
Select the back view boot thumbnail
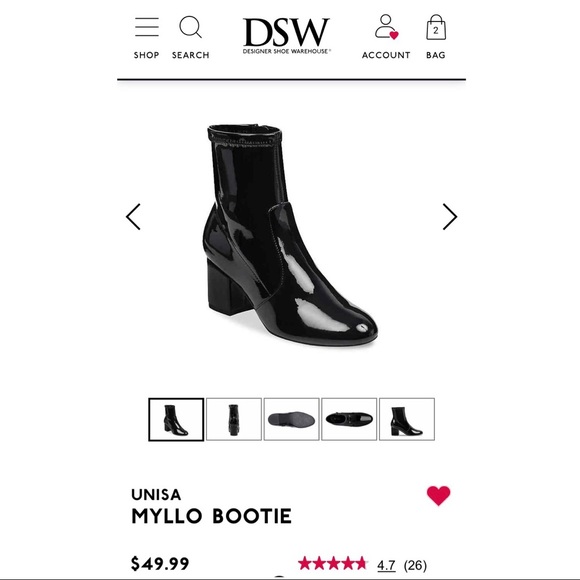pyautogui.click(x=234, y=419)
